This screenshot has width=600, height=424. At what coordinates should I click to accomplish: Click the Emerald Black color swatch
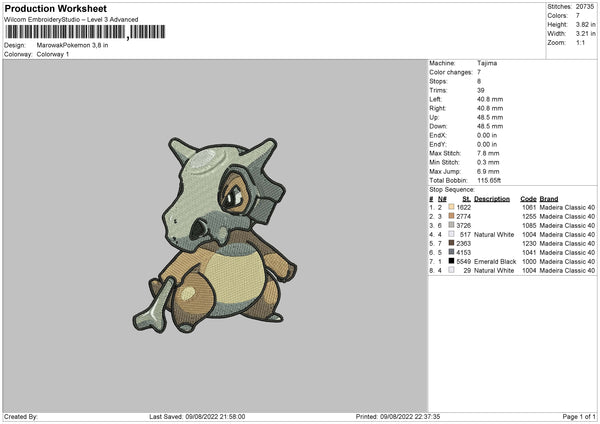click(451, 261)
